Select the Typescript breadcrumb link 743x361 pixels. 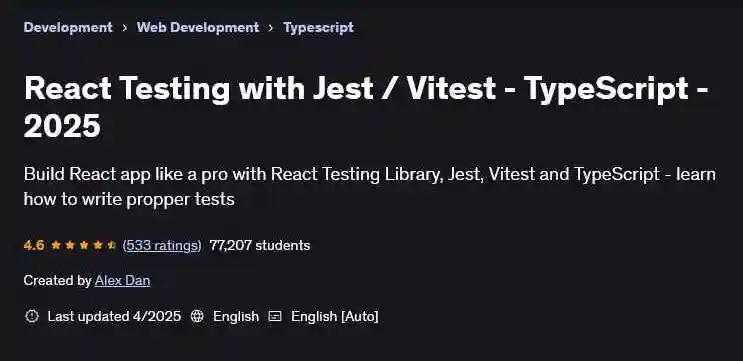[318, 27]
